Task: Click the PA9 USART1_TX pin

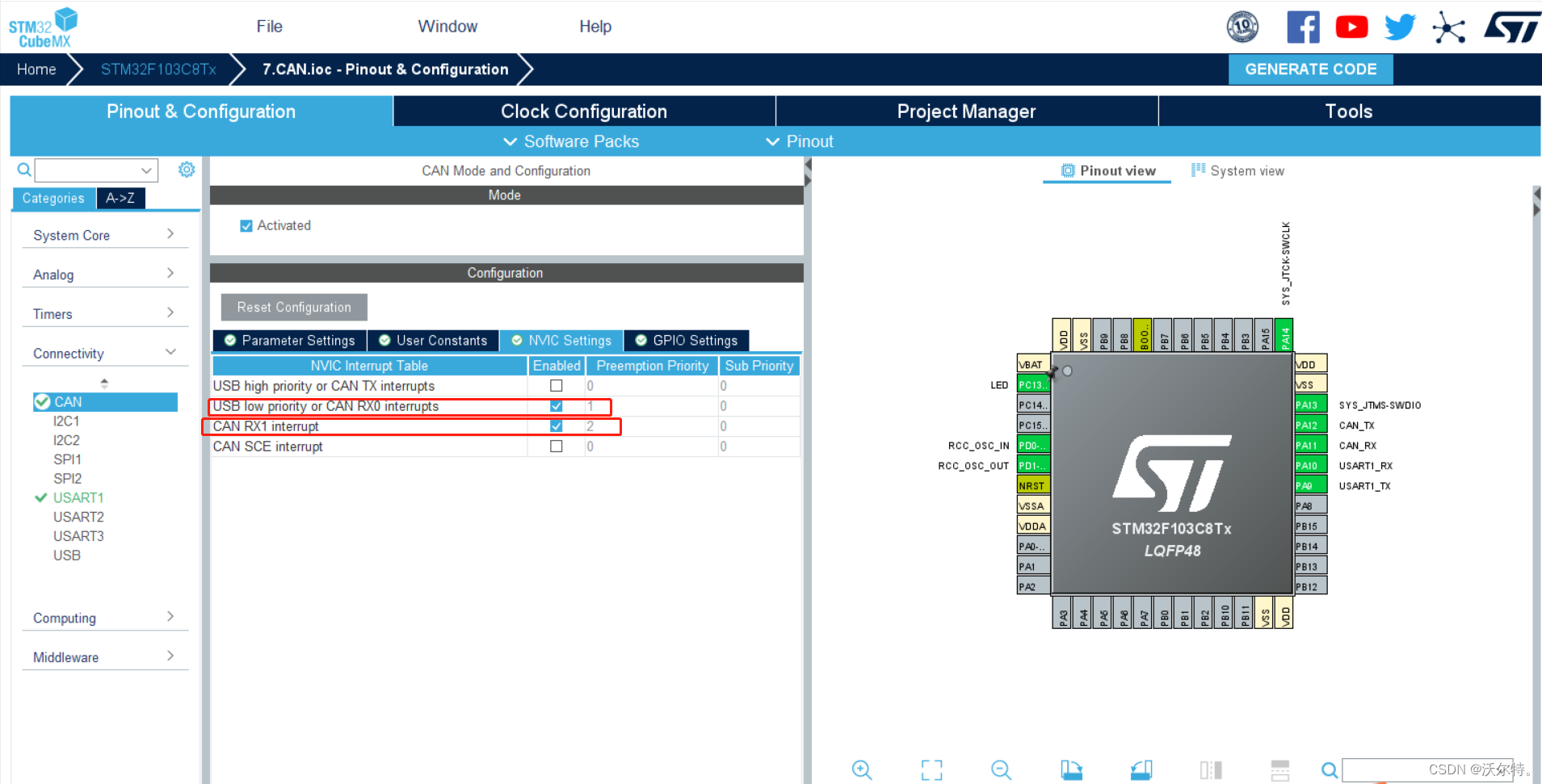Action: tap(1311, 485)
